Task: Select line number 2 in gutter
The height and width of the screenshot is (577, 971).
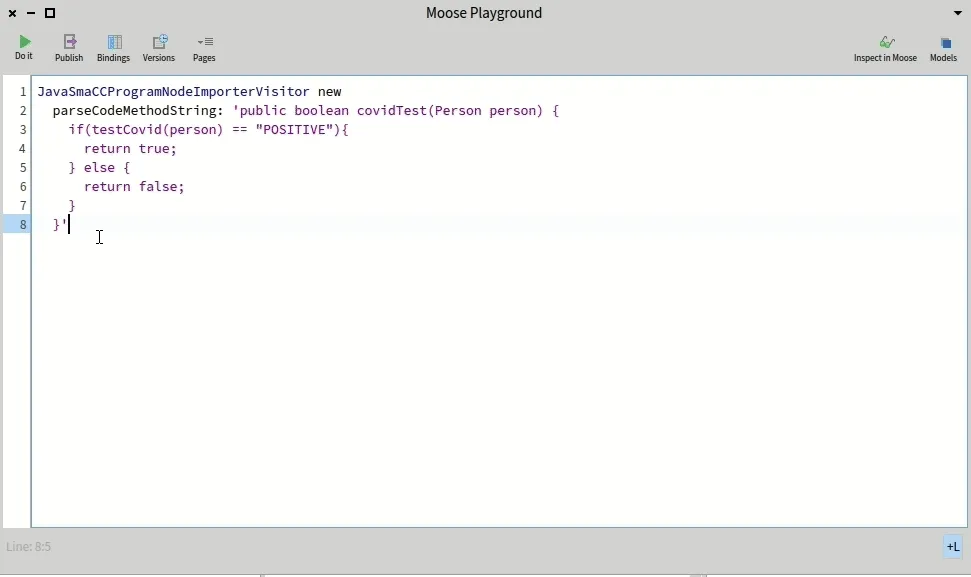Action: (23, 111)
